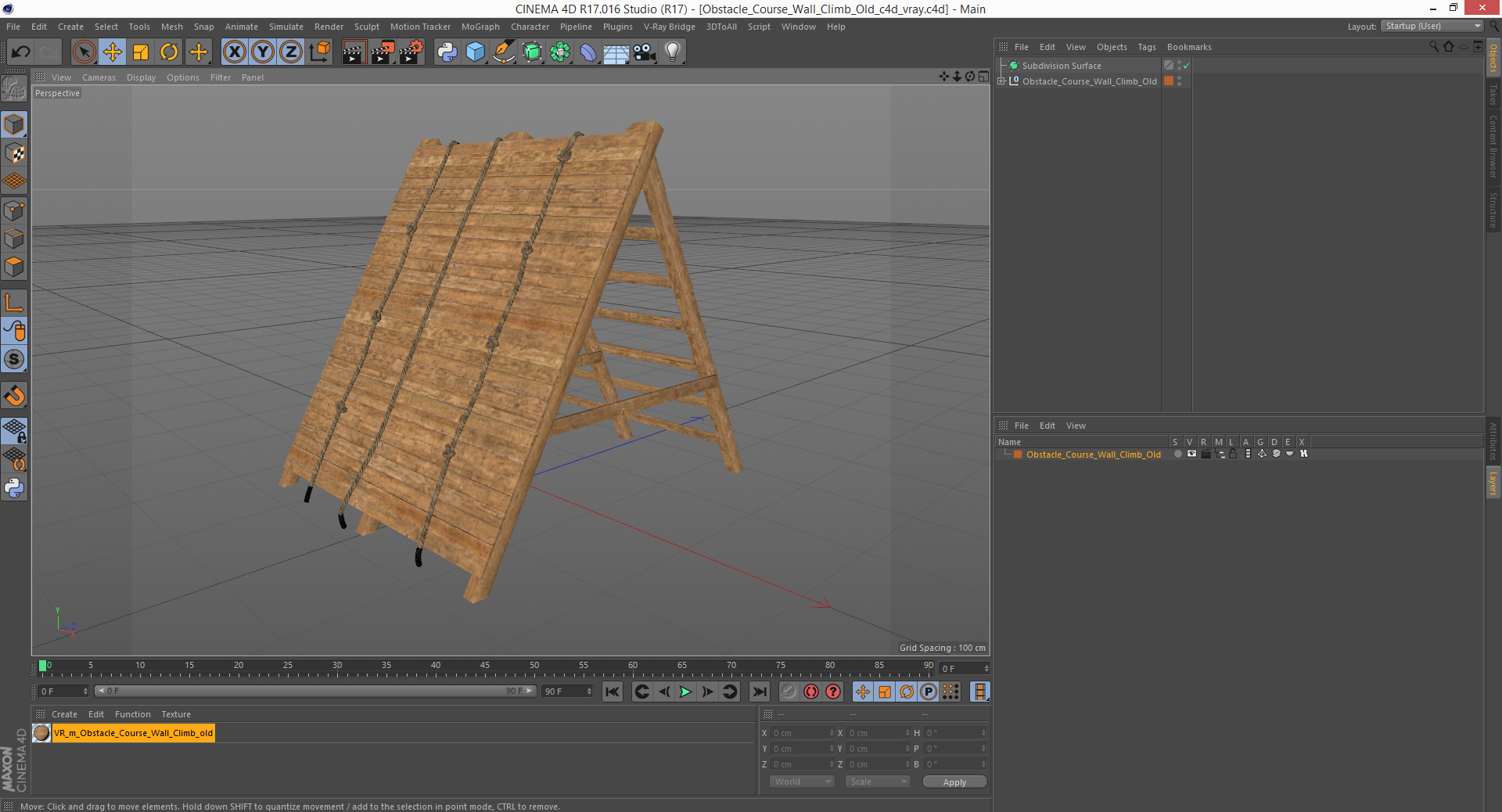Add a Light object
Image resolution: width=1502 pixels, height=812 pixels.
[673, 52]
